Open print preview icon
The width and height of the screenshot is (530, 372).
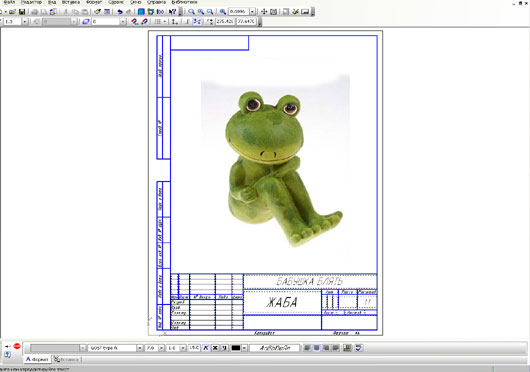tap(44, 11)
